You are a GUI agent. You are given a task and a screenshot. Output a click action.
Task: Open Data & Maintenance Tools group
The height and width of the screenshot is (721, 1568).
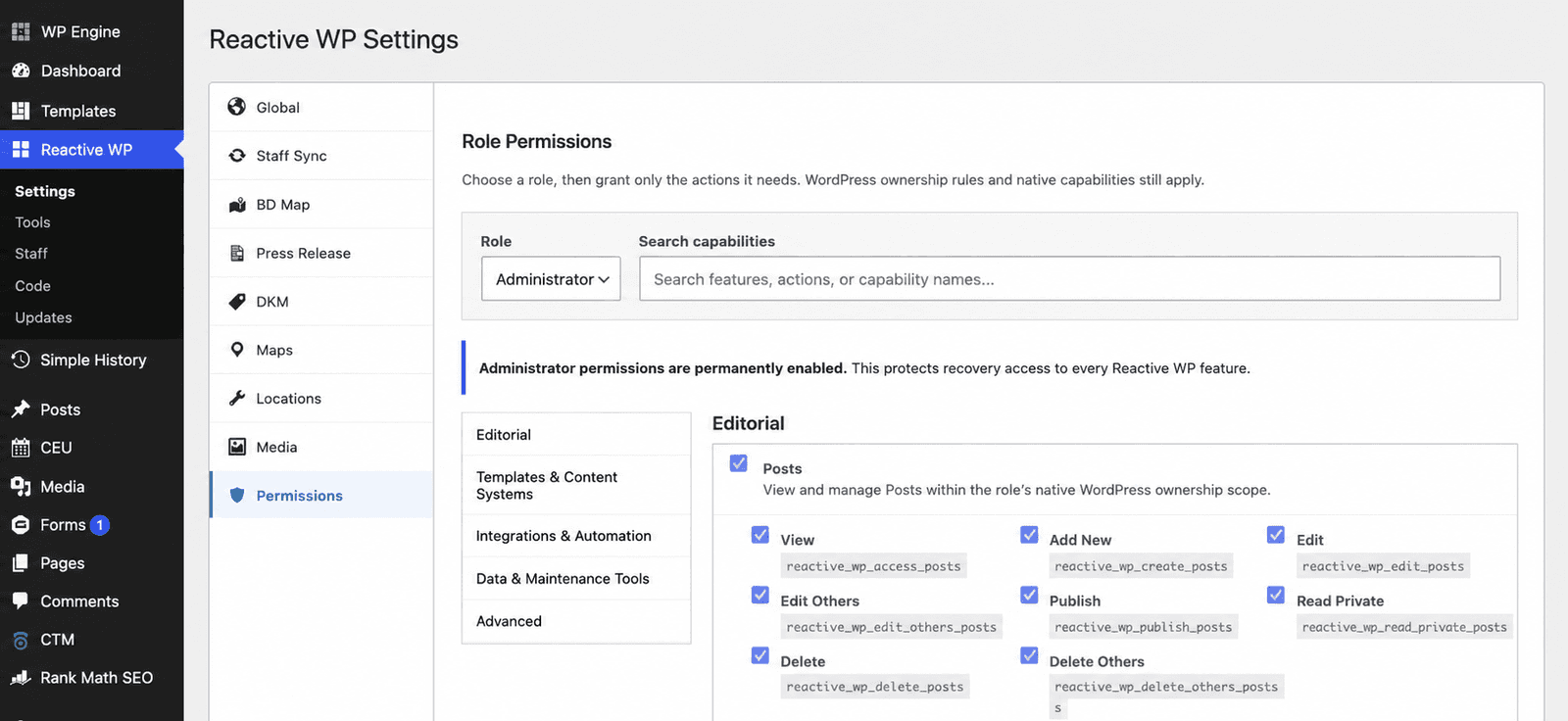pyautogui.click(x=576, y=579)
